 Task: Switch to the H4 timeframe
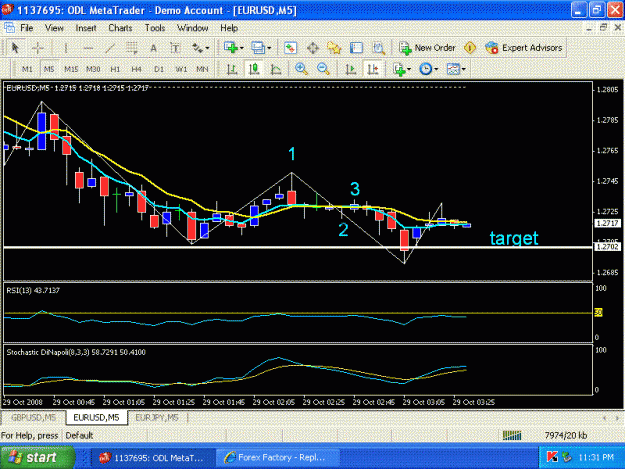click(x=136, y=69)
